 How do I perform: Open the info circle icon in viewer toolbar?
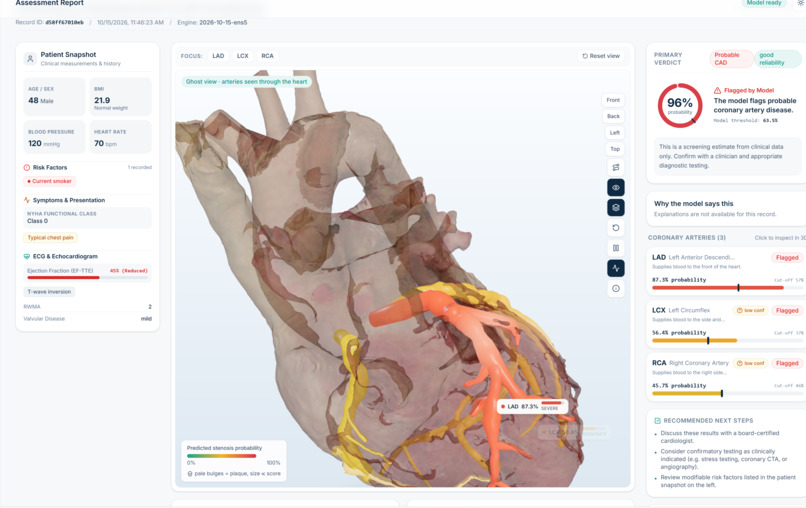(615, 288)
